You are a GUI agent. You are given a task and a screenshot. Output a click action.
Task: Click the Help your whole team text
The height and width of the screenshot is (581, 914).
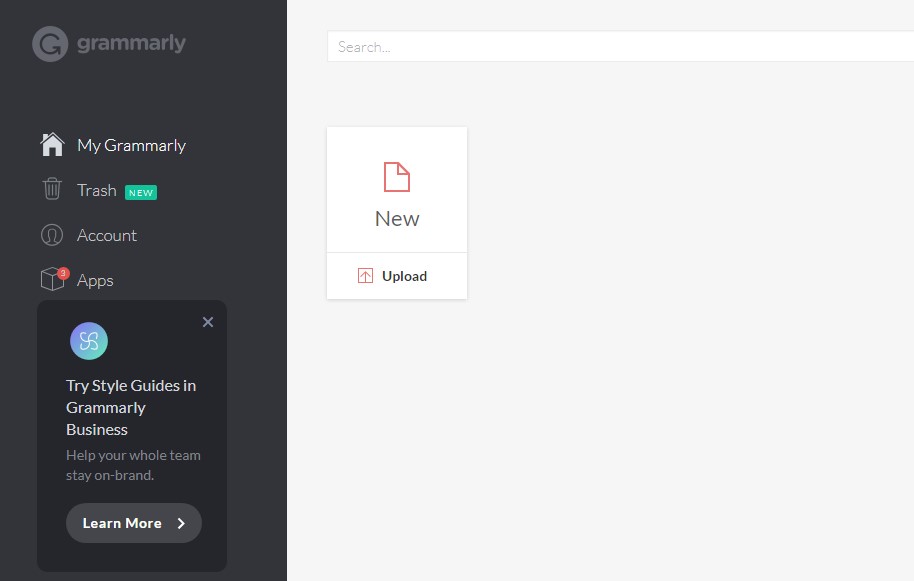(133, 465)
